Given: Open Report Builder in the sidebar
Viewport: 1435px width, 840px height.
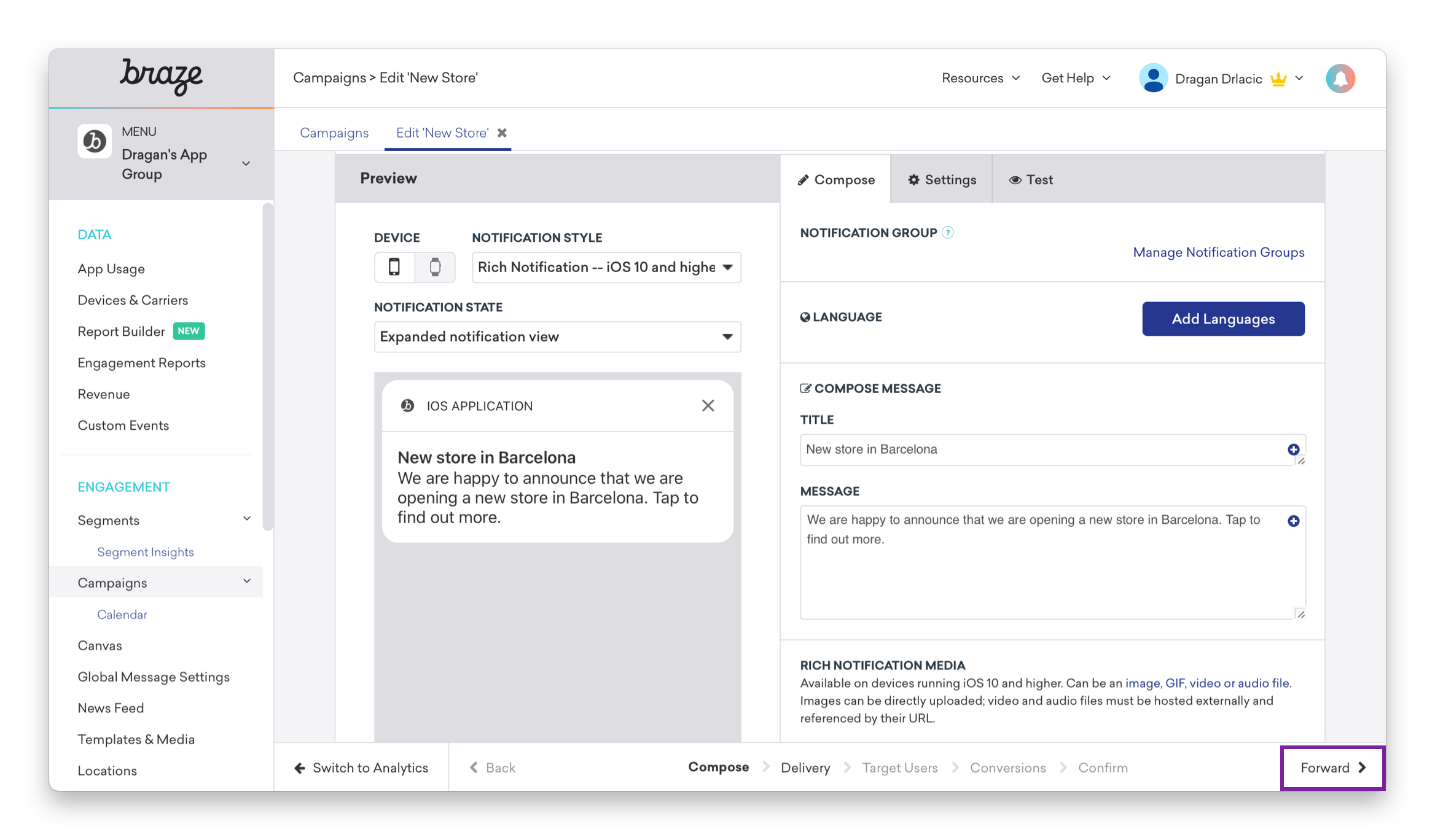Looking at the screenshot, I should pos(121,332).
